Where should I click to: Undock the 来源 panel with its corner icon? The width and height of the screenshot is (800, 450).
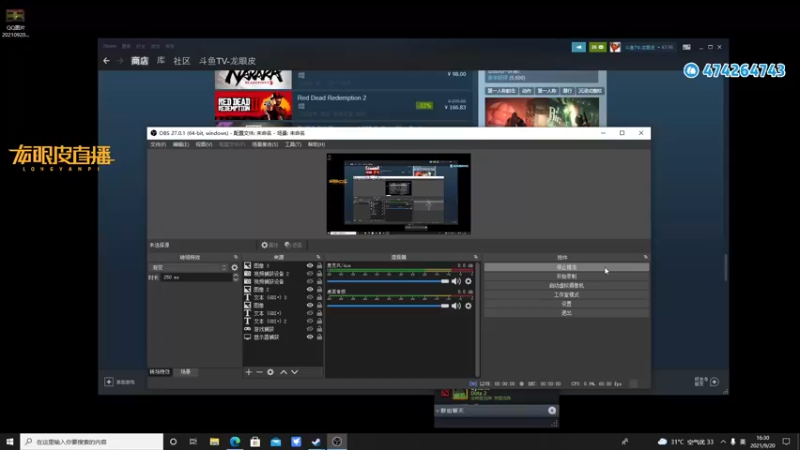318,257
